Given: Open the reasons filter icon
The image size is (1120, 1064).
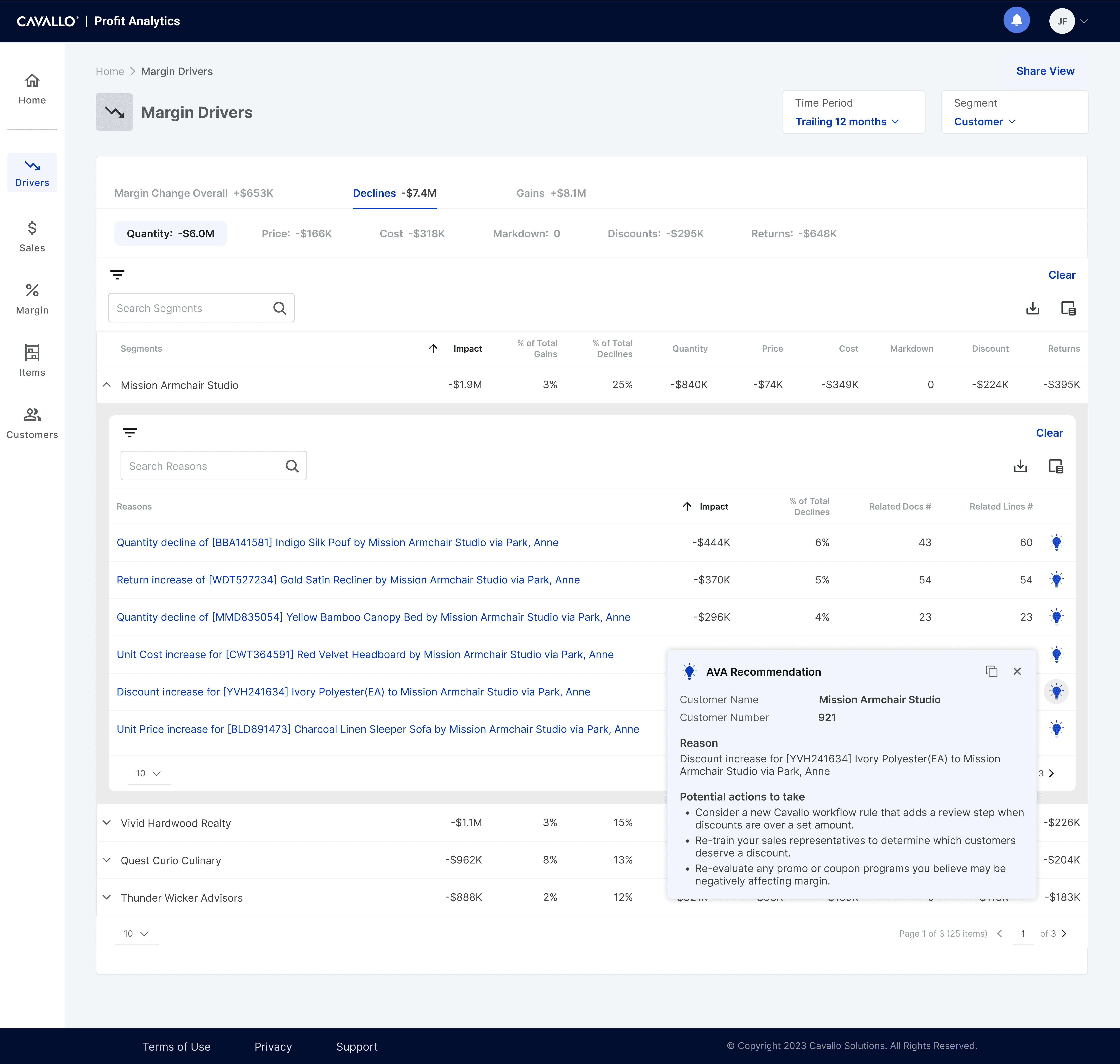Looking at the screenshot, I should [130, 433].
